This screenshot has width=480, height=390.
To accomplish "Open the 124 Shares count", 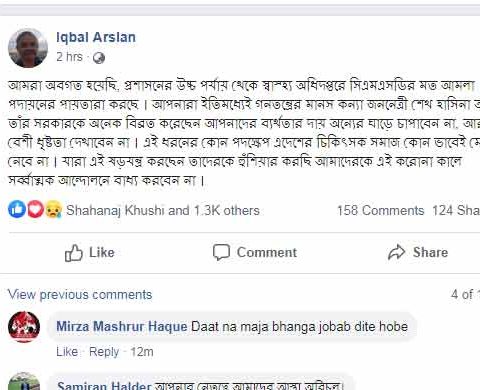I will point(456,211).
